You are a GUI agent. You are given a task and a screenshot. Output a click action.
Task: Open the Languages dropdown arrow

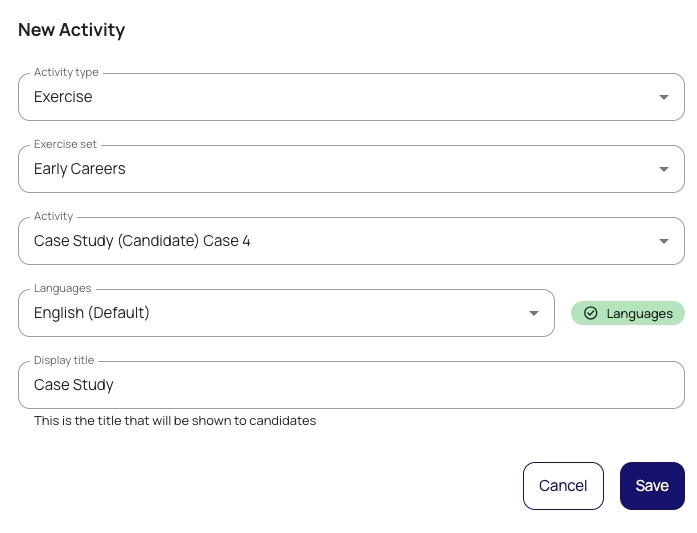click(x=534, y=313)
